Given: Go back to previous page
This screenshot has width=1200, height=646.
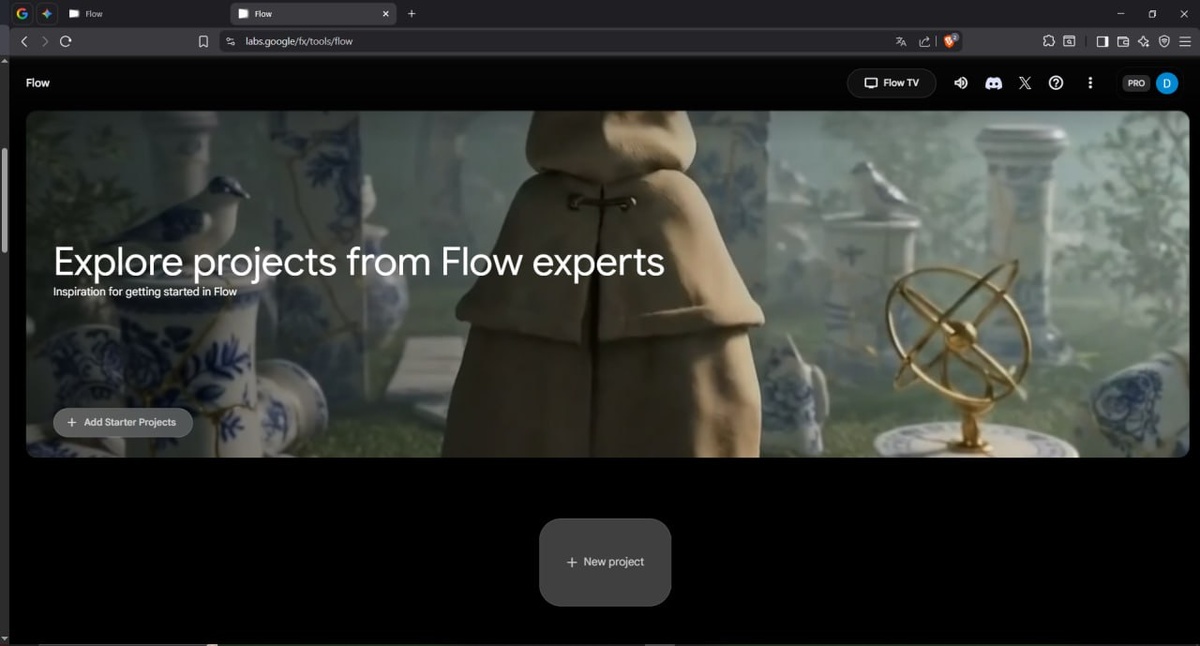Looking at the screenshot, I should click(x=25, y=41).
